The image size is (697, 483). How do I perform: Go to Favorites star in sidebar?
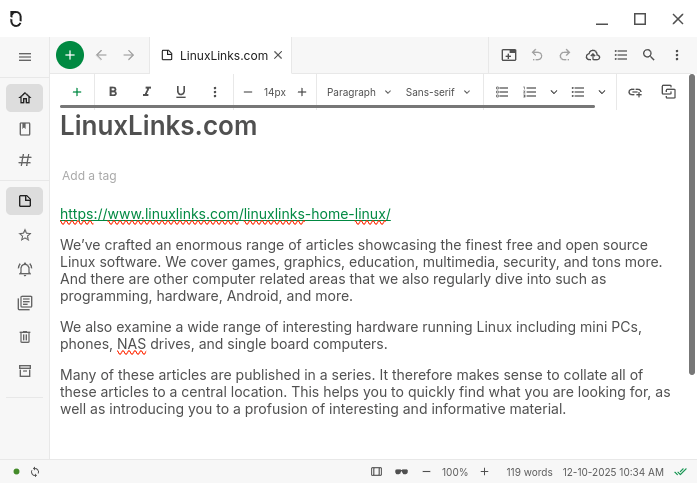[x=25, y=235]
